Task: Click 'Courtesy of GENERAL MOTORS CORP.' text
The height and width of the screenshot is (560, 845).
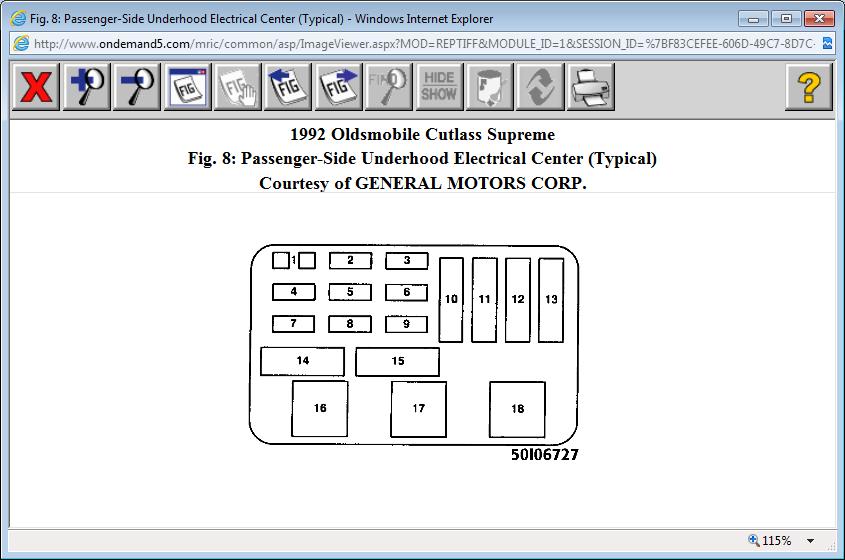Action: [422, 183]
